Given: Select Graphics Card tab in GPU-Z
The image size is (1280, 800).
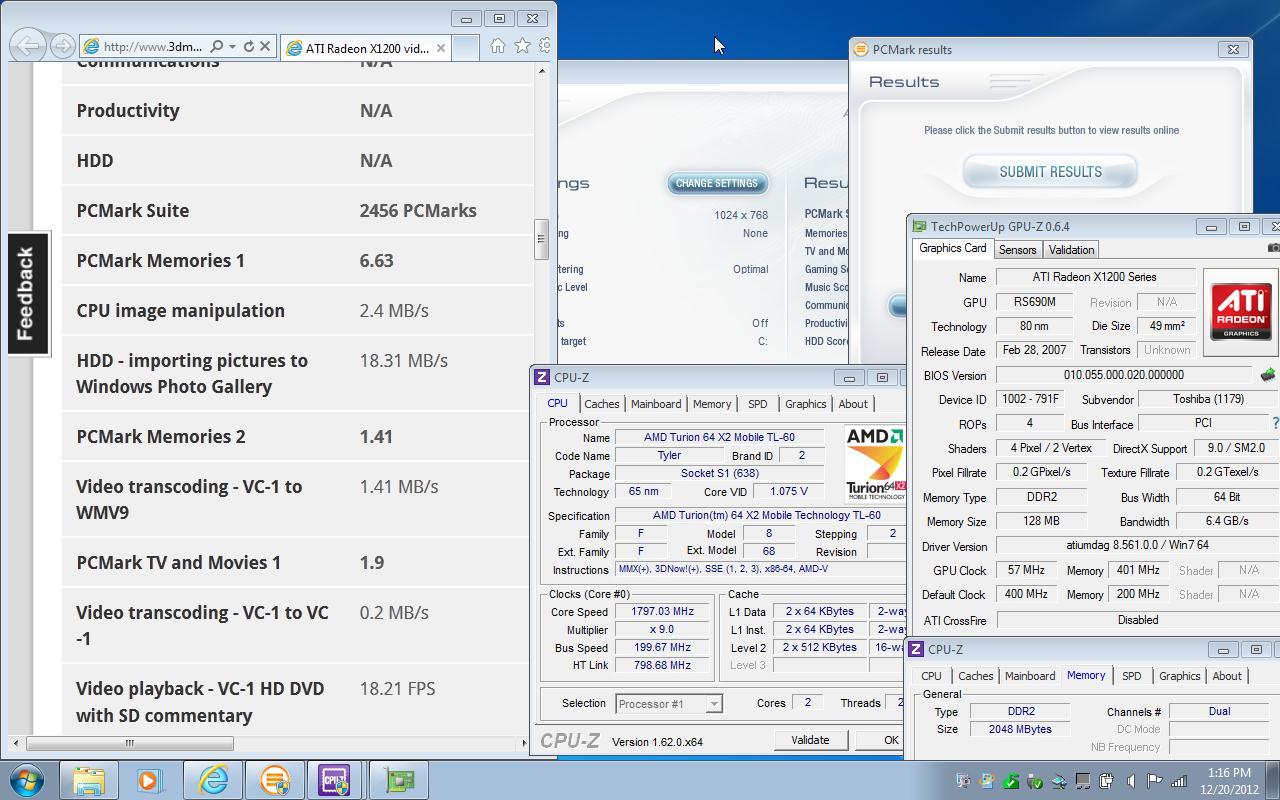Looking at the screenshot, I should pyautogui.click(x=952, y=248).
